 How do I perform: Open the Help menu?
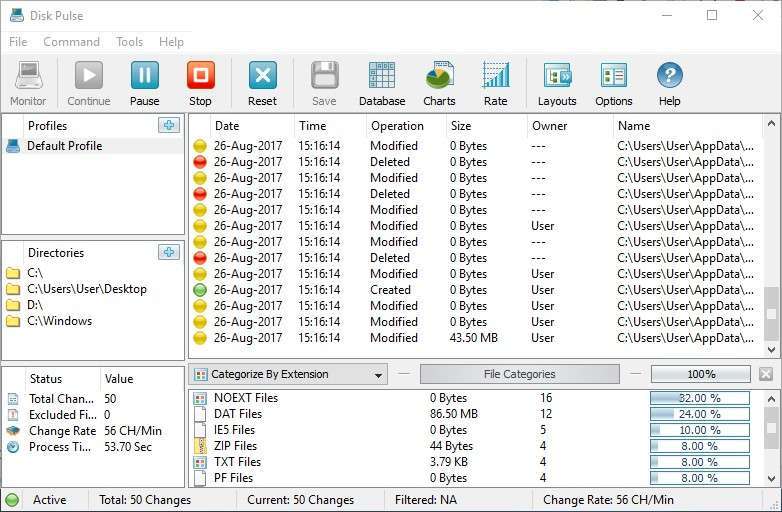coord(171,42)
